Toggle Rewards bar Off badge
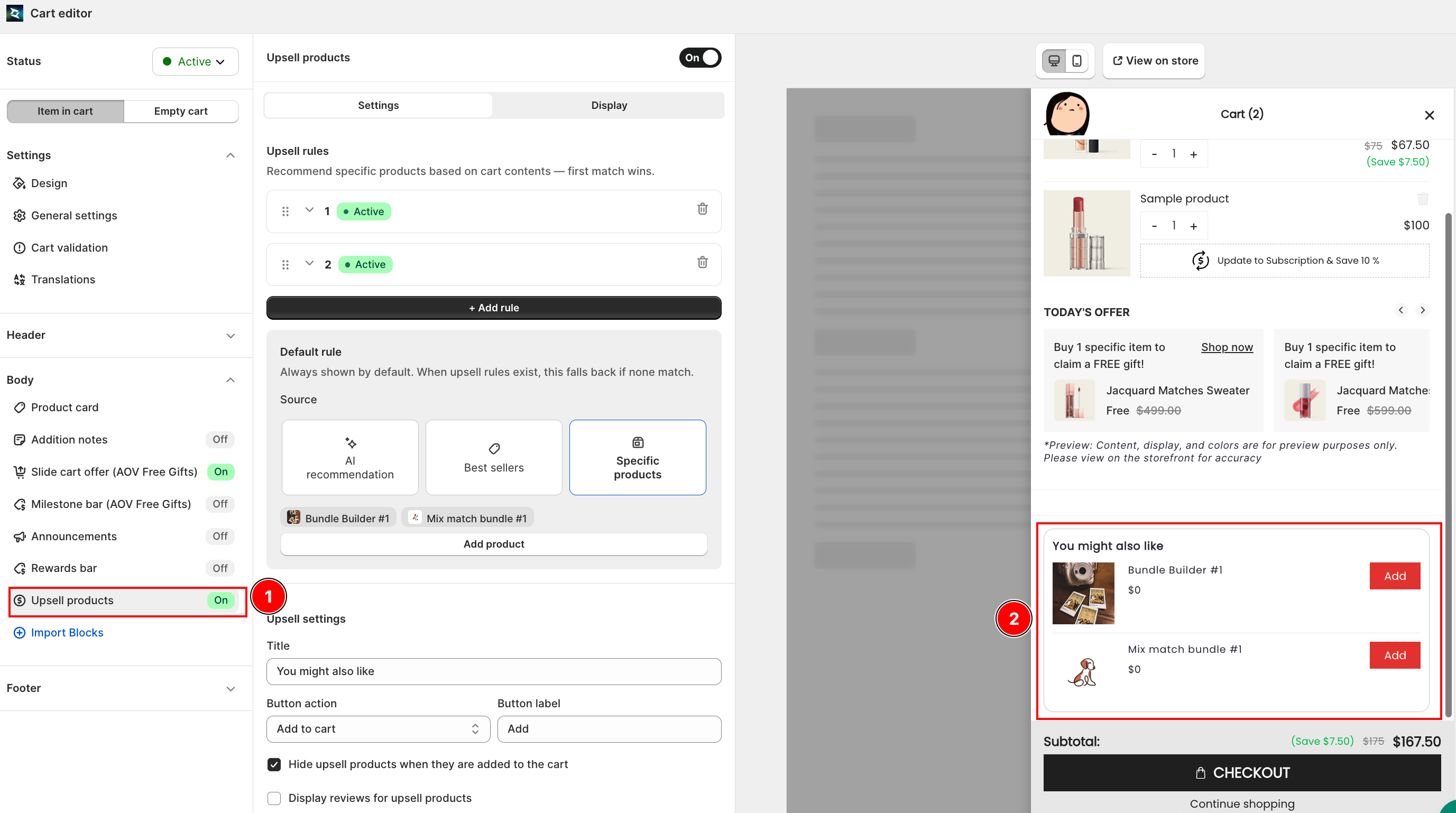The width and height of the screenshot is (1456, 813). point(220,568)
